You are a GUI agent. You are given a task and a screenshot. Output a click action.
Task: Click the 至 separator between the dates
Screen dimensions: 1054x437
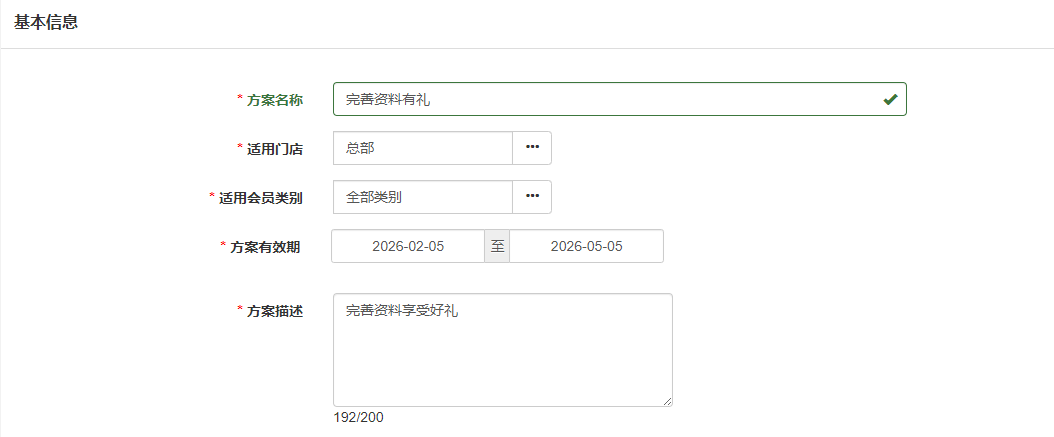[x=497, y=246]
